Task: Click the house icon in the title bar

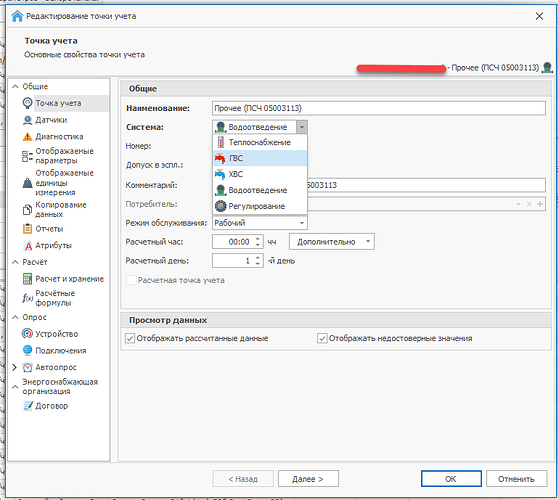Action: pyautogui.click(x=17, y=16)
